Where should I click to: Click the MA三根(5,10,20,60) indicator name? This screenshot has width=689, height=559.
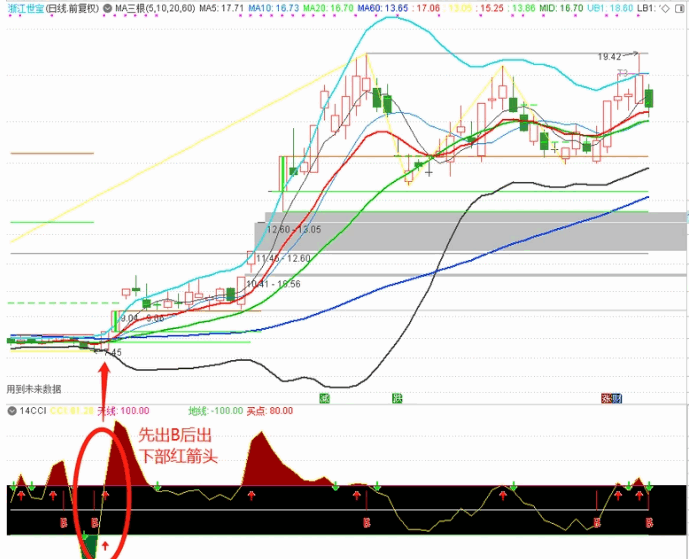click(155, 8)
